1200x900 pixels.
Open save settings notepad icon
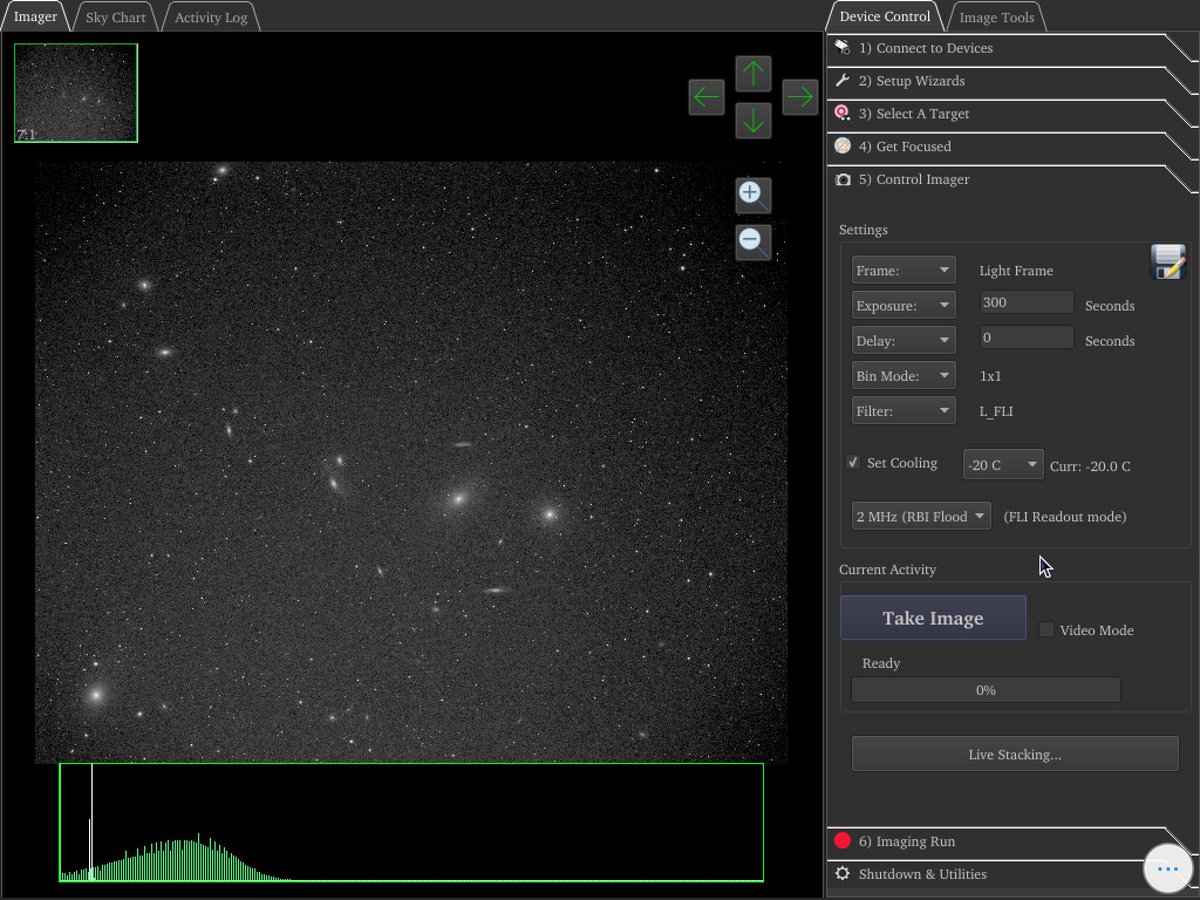pyautogui.click(x=1168, y=262)
